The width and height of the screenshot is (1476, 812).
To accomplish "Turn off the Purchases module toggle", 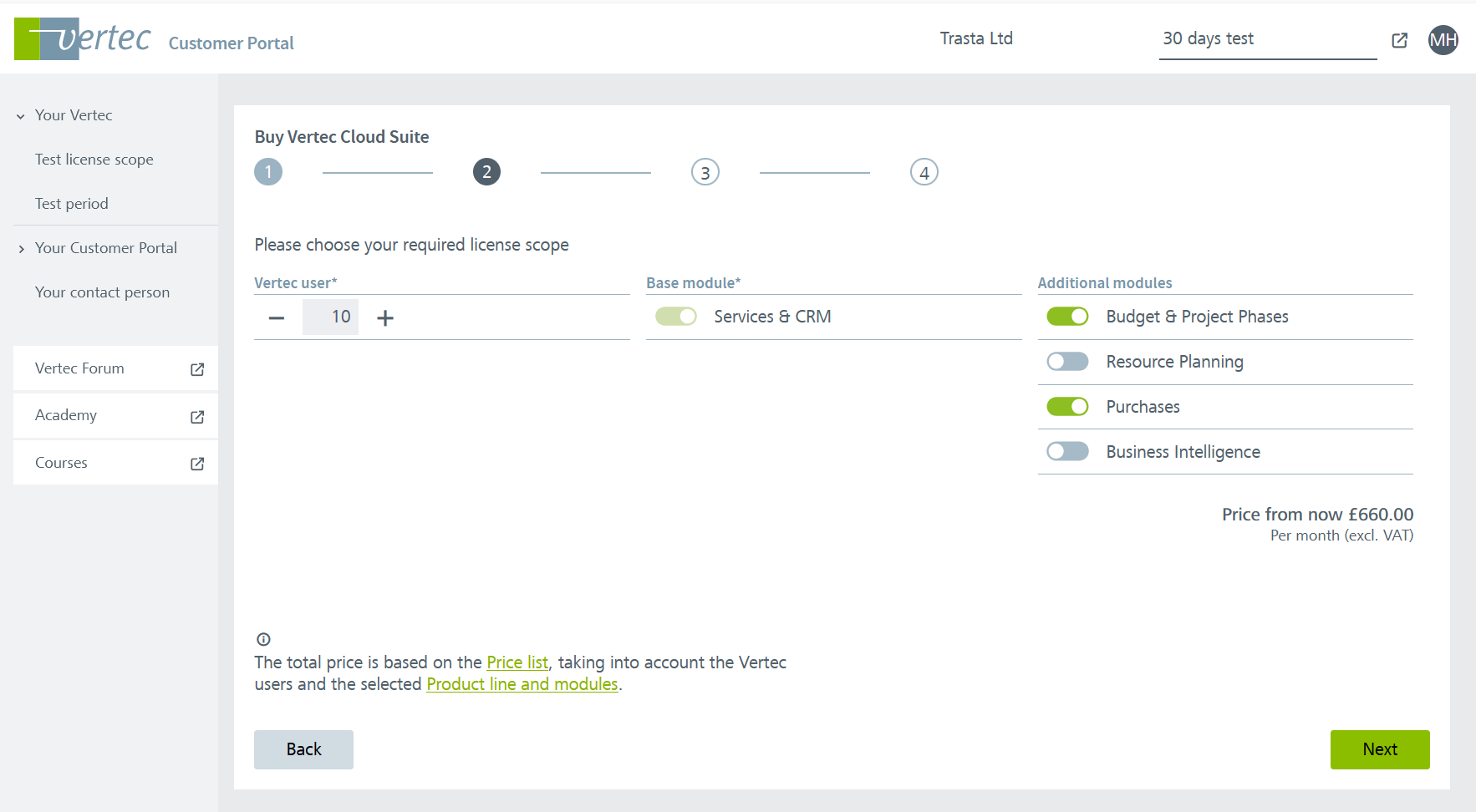I will coord(1067,407).
